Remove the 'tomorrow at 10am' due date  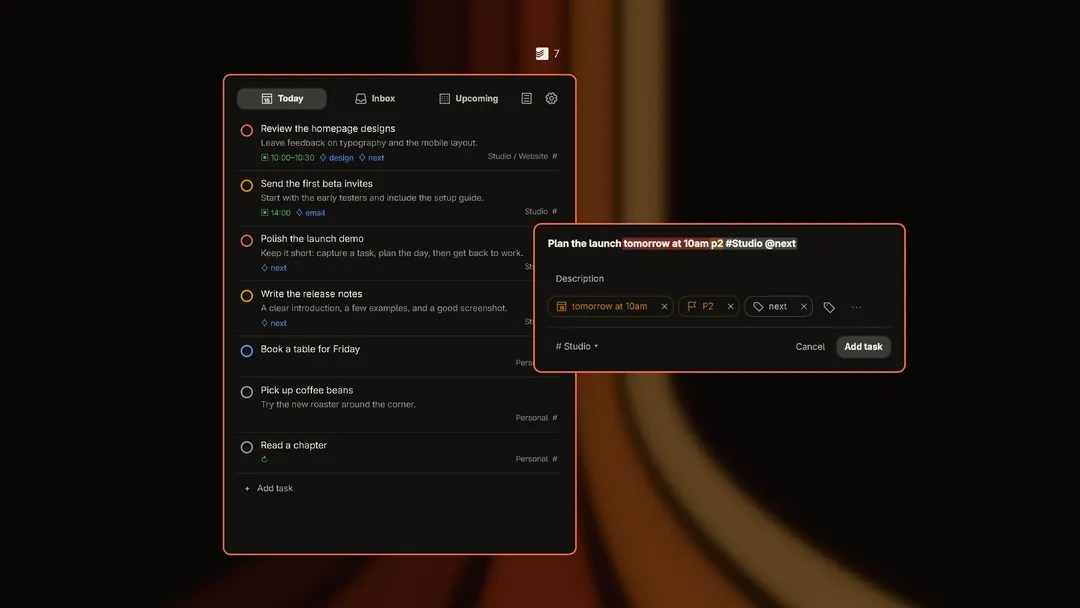664,306
